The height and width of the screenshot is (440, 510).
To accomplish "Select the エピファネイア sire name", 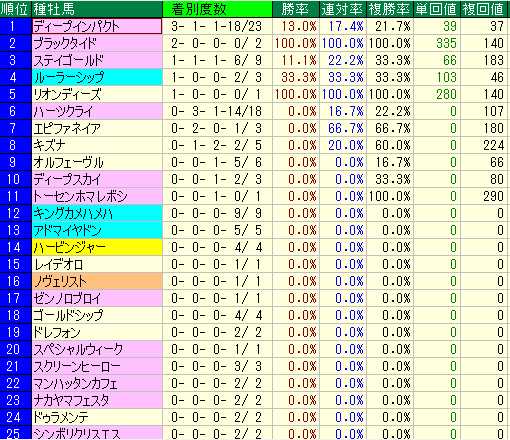I will click(97, 128).
